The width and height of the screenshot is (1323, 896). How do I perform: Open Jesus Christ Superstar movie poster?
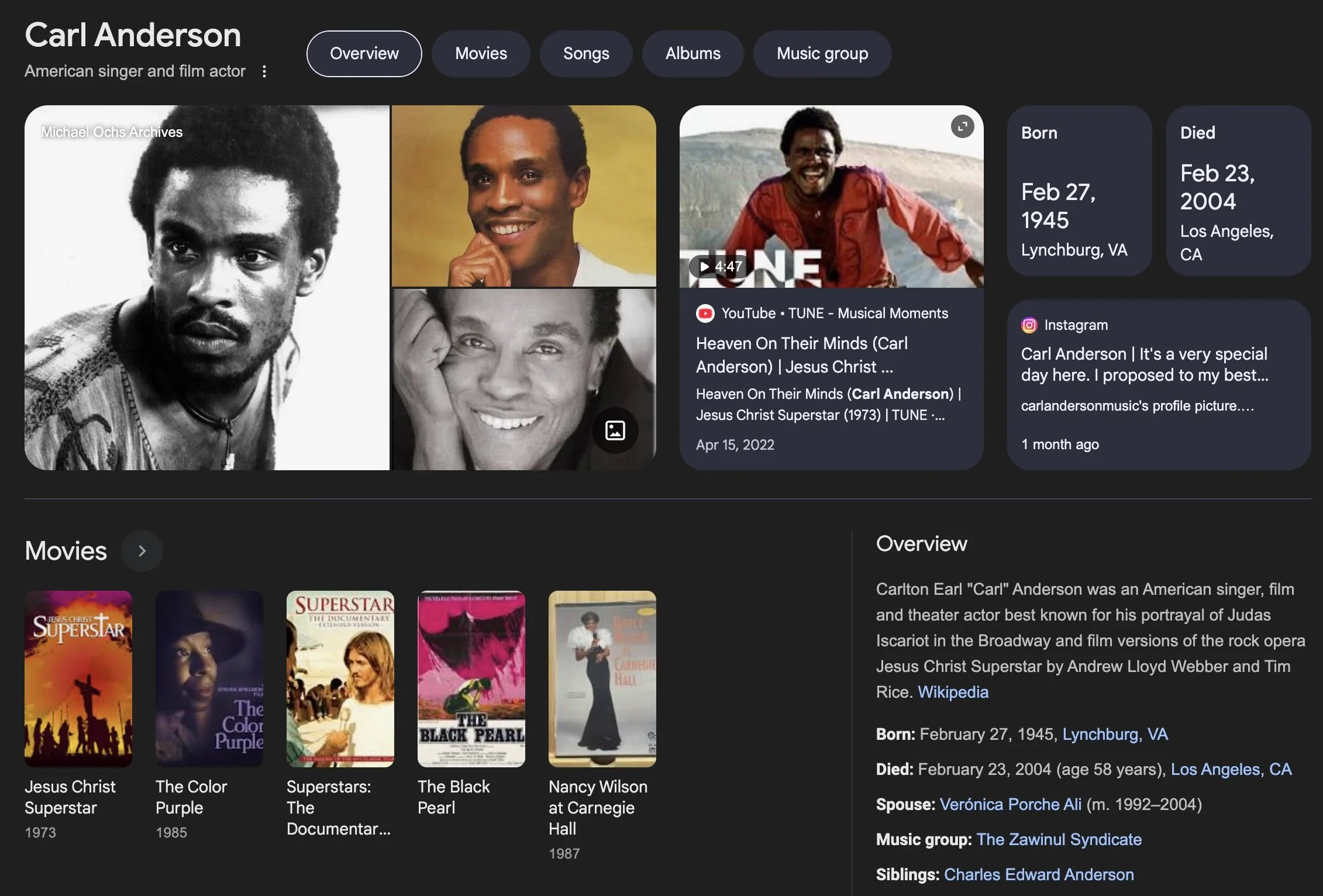[x=78, y=678]
